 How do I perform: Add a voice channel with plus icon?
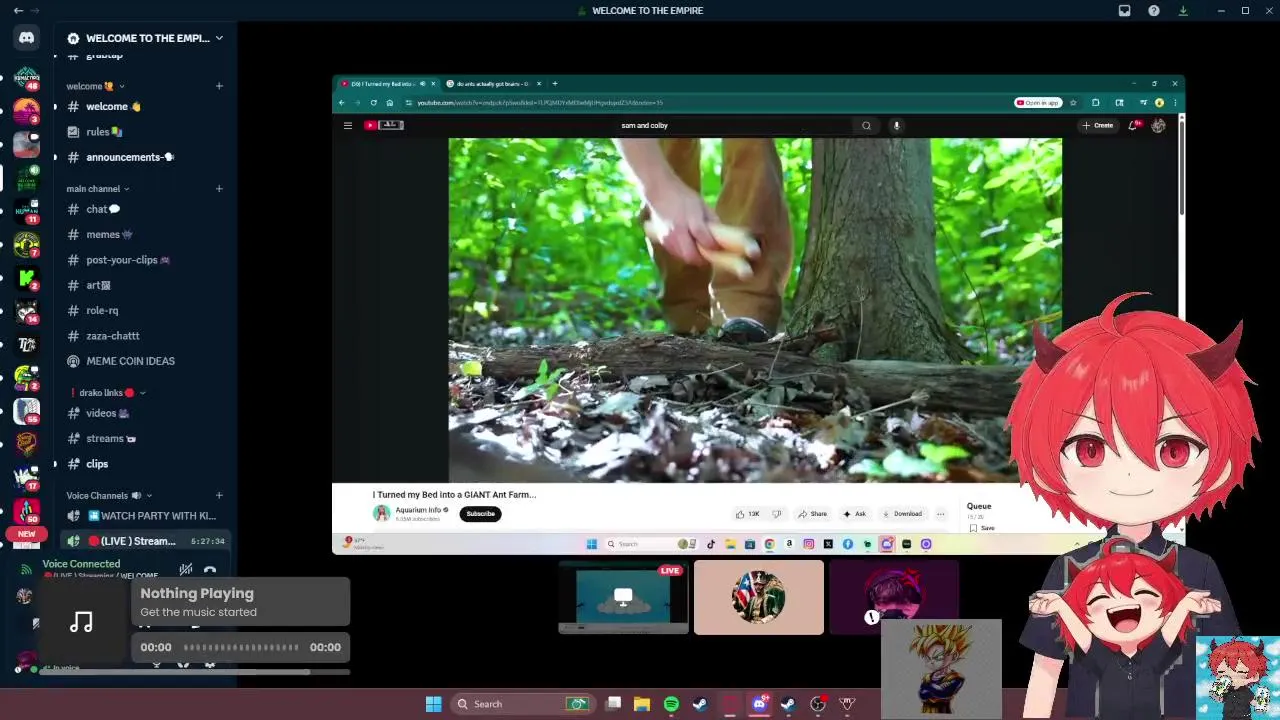click(x=219, y=495)
